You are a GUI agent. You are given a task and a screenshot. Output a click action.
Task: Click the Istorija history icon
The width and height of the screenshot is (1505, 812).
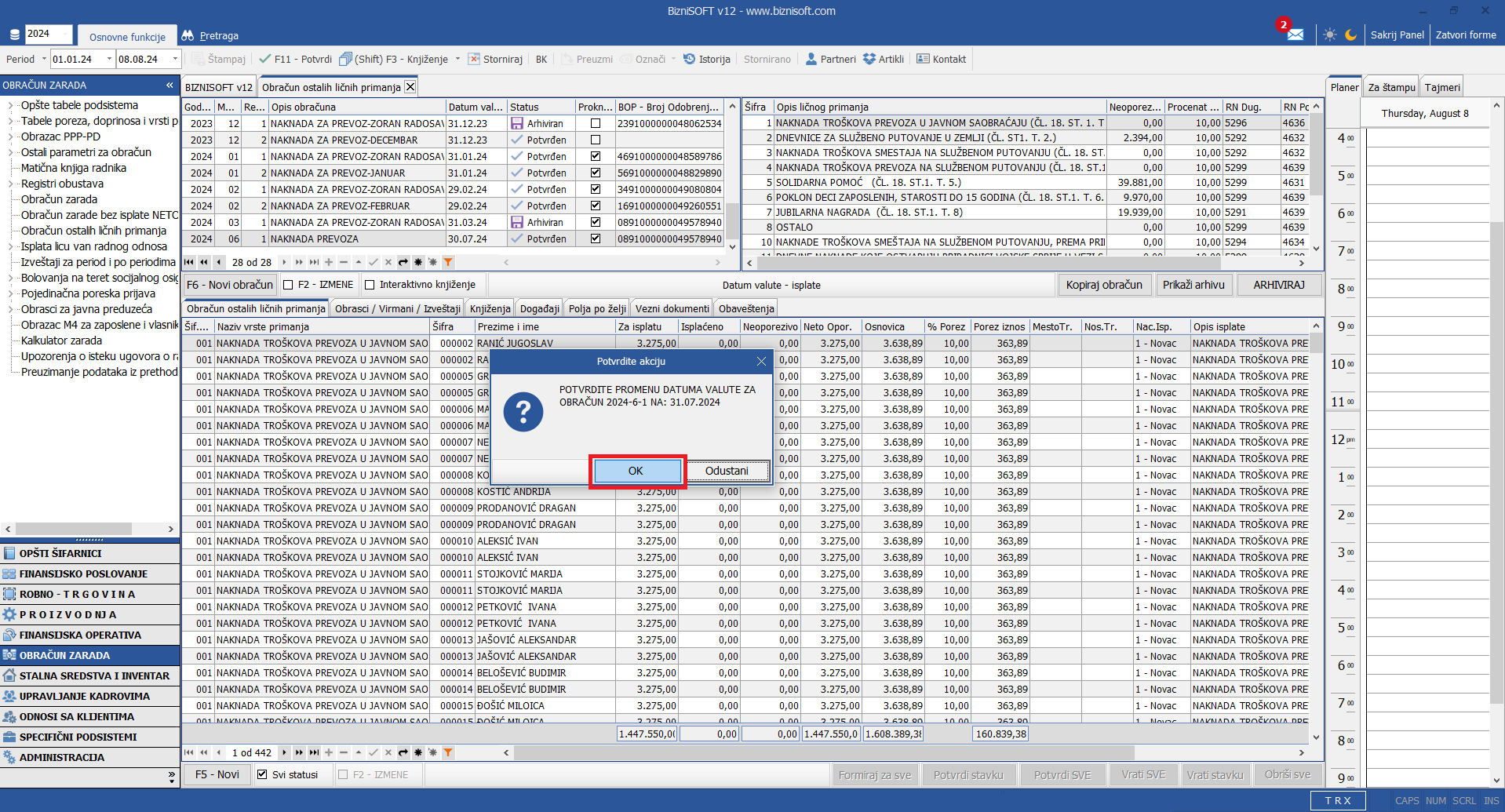pos(689,59)
